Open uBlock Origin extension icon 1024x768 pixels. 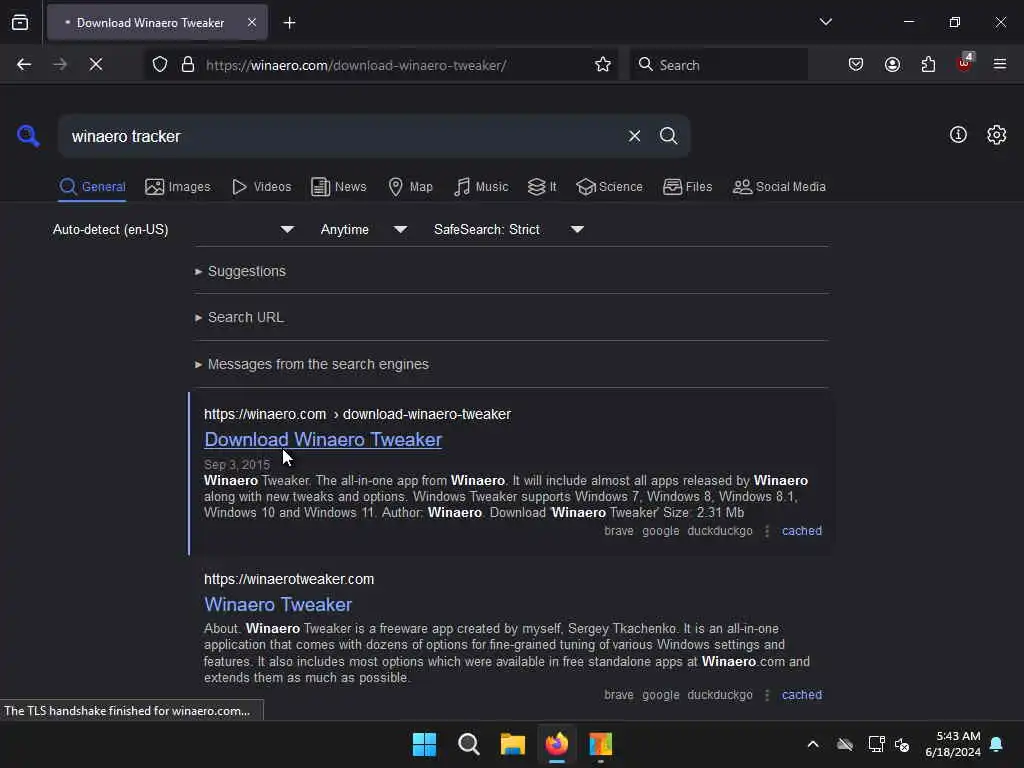965,63
